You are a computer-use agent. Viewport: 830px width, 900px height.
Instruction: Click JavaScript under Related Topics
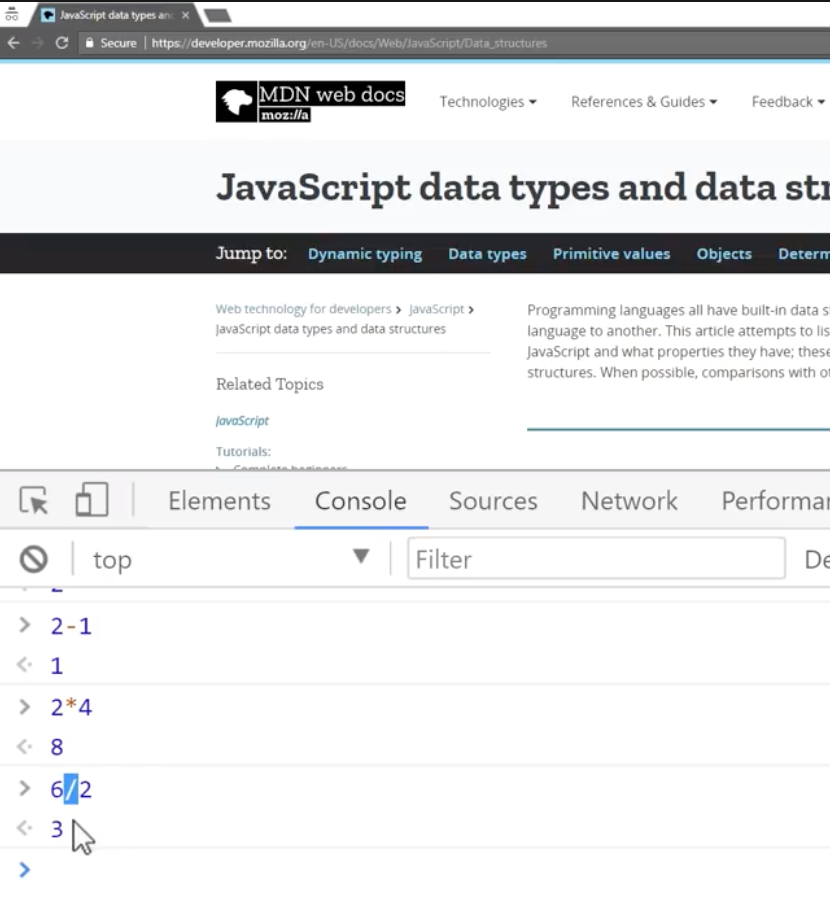pyautogui.click(x=242, y=421)
